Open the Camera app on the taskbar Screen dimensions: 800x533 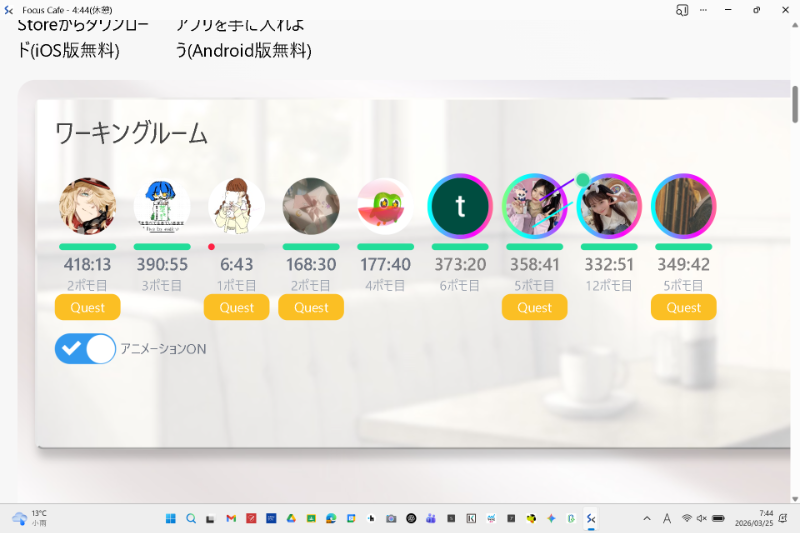(391, 519)
